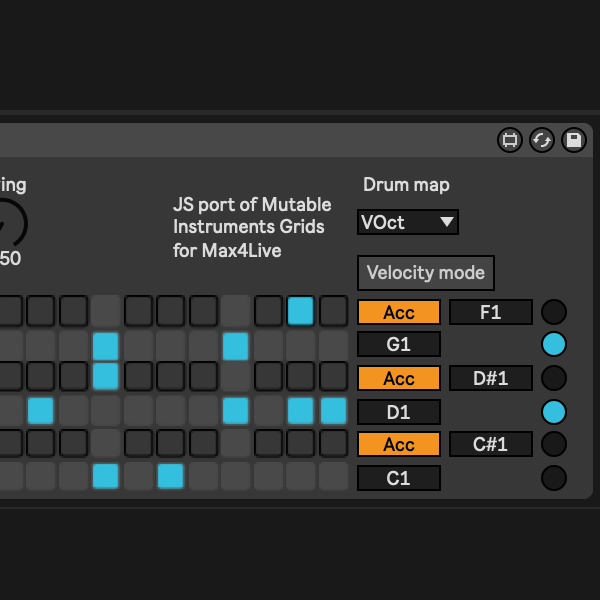Click the hot-swap preset arrows icon
The height and width of the screenshot is (600, 600).
coord(542,140)
